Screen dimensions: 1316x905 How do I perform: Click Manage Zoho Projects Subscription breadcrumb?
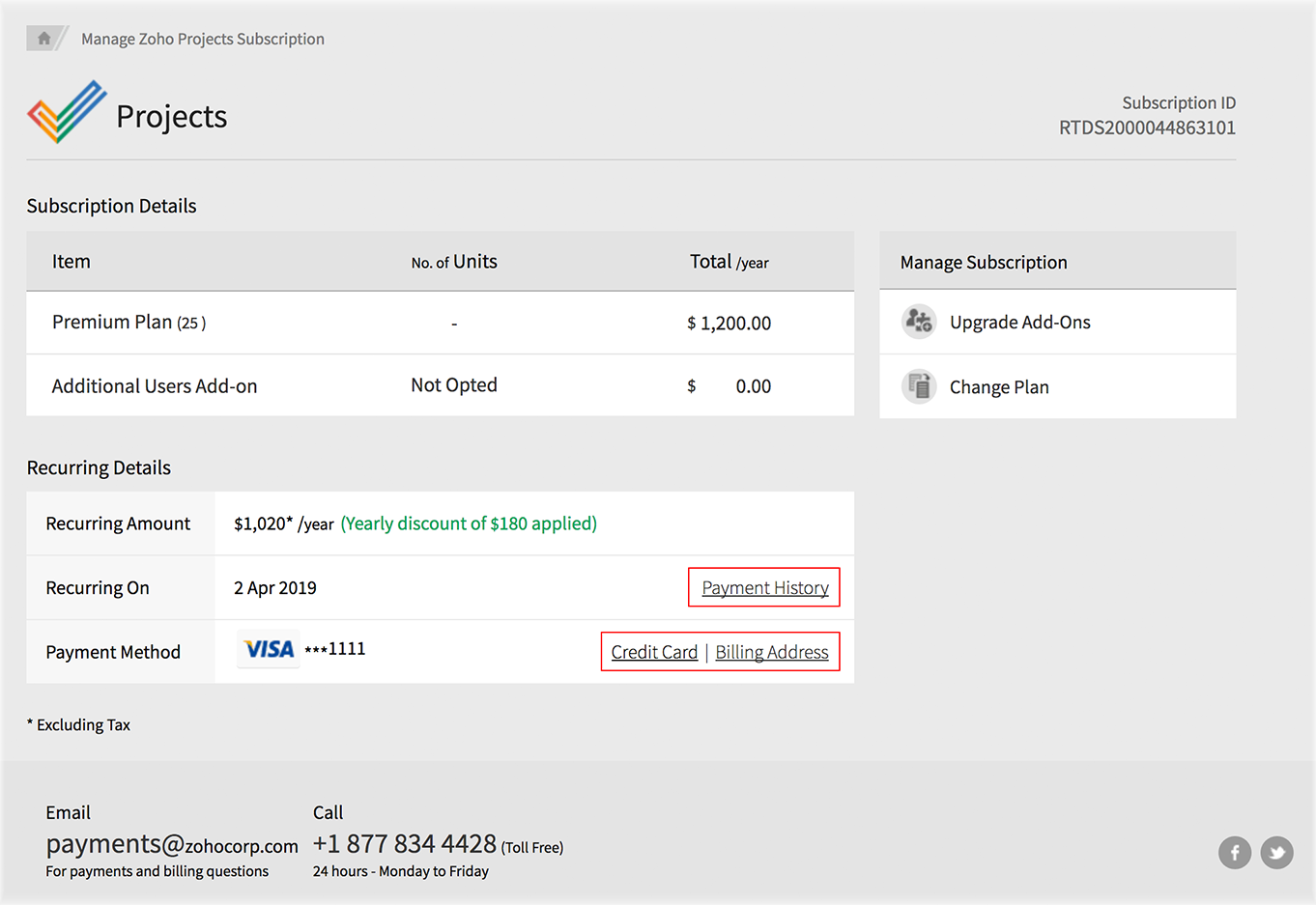(203, 39)
